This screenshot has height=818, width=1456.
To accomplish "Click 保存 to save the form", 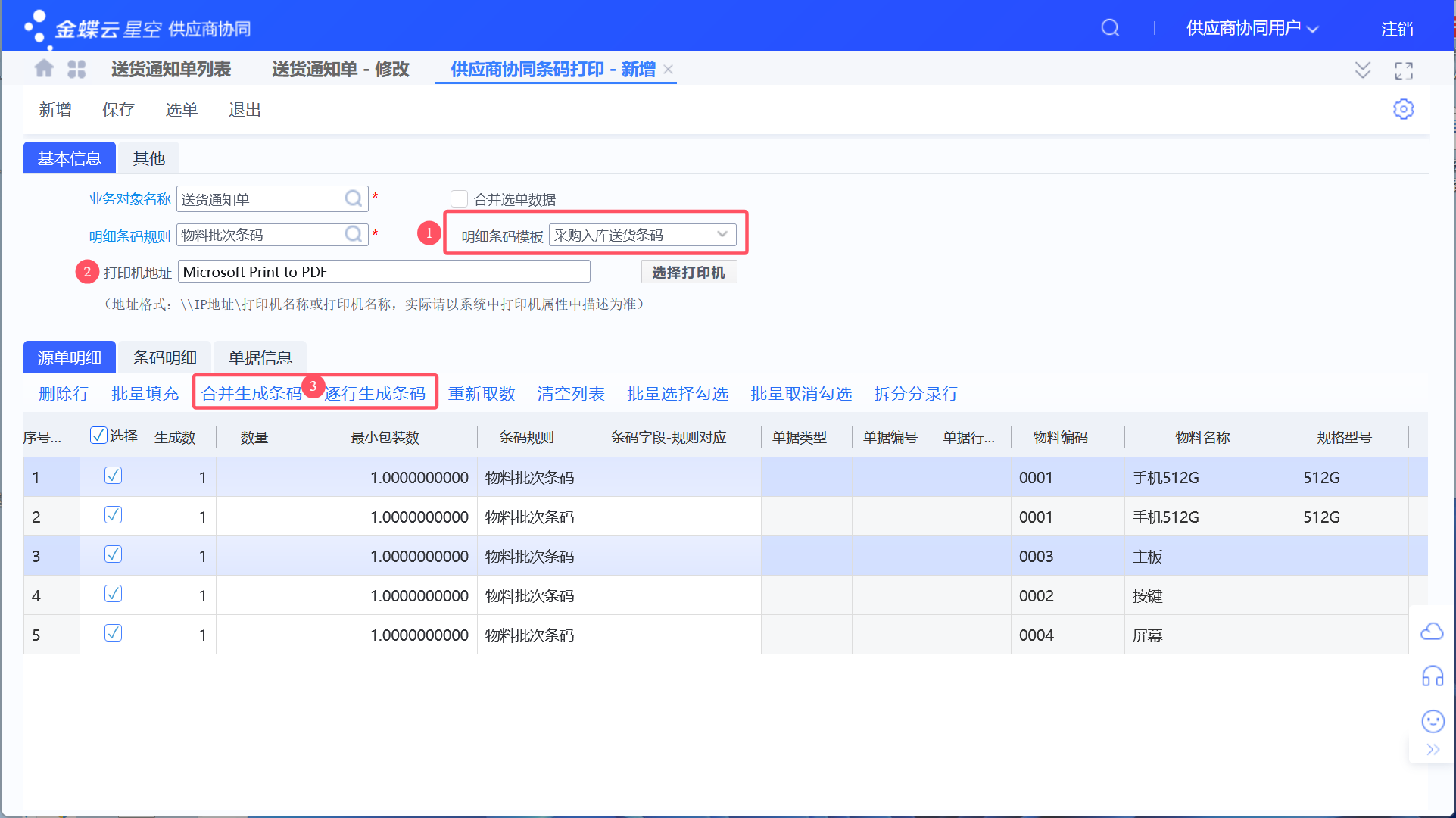I will (119, 110).
